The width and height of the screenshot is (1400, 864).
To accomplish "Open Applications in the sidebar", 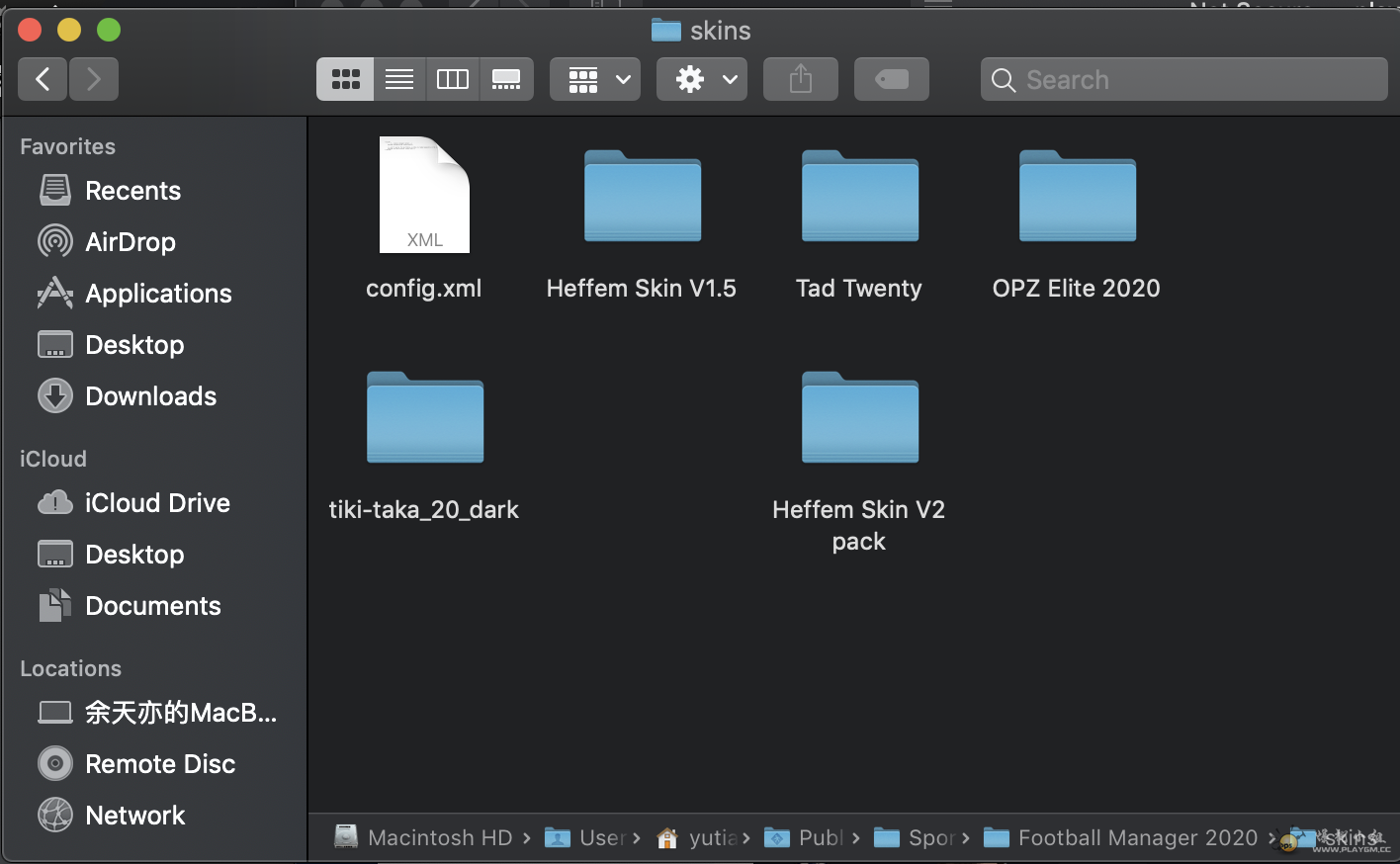I will pyautogui.click(x=154, y=294).
